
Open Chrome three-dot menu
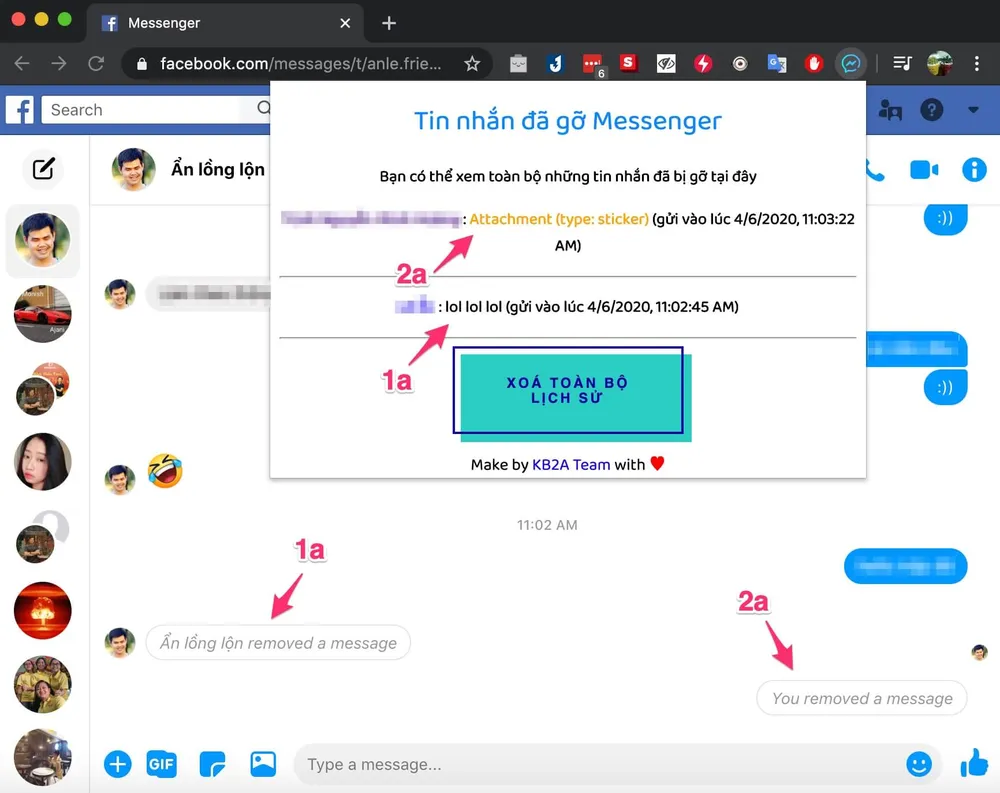[x=977, y=64]
